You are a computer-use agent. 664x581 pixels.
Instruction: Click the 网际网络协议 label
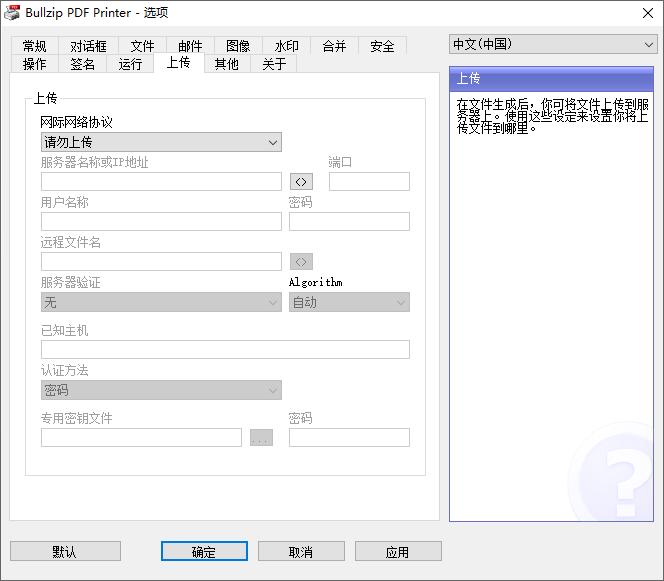(x=77, y=122)
